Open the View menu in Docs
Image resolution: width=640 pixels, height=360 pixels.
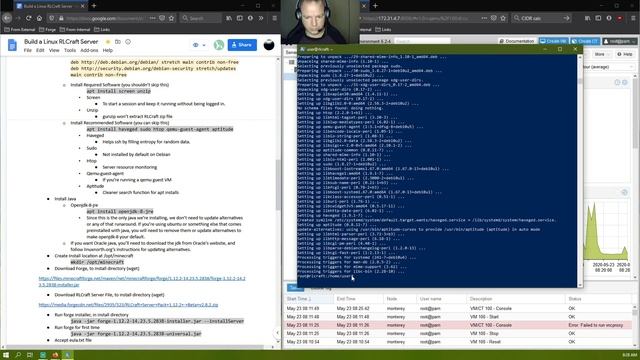(54, 50)
